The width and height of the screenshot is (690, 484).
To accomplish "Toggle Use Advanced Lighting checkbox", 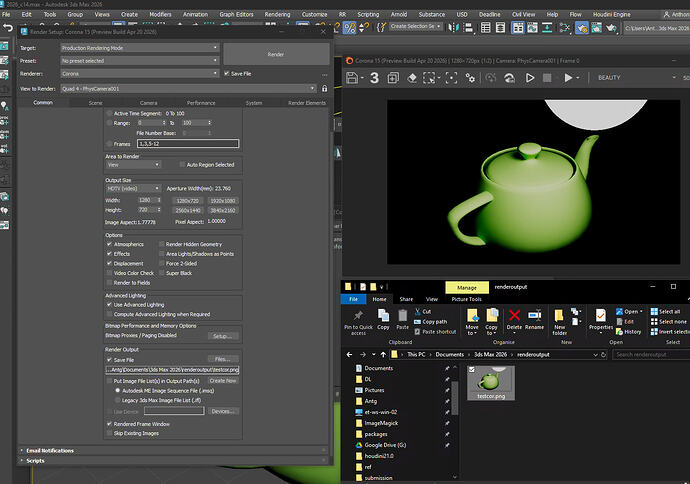I will coord(109,304).
